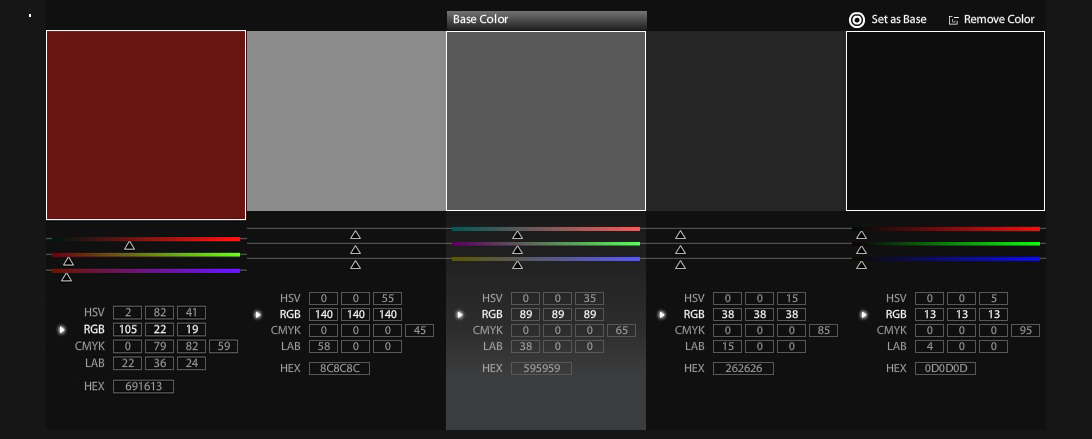The image size is (1092, 439).
Task: Click the CMYK black field showing 85
Action: pyautogui.click(x=823, y=330)
